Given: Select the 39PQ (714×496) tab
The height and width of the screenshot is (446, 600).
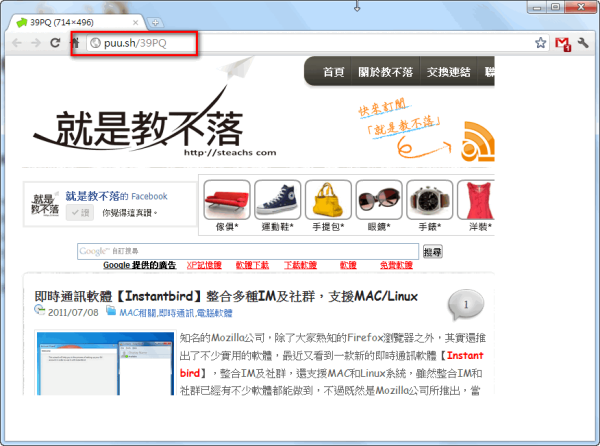Looking at the screenshot, I should click(x=77, y=23).
